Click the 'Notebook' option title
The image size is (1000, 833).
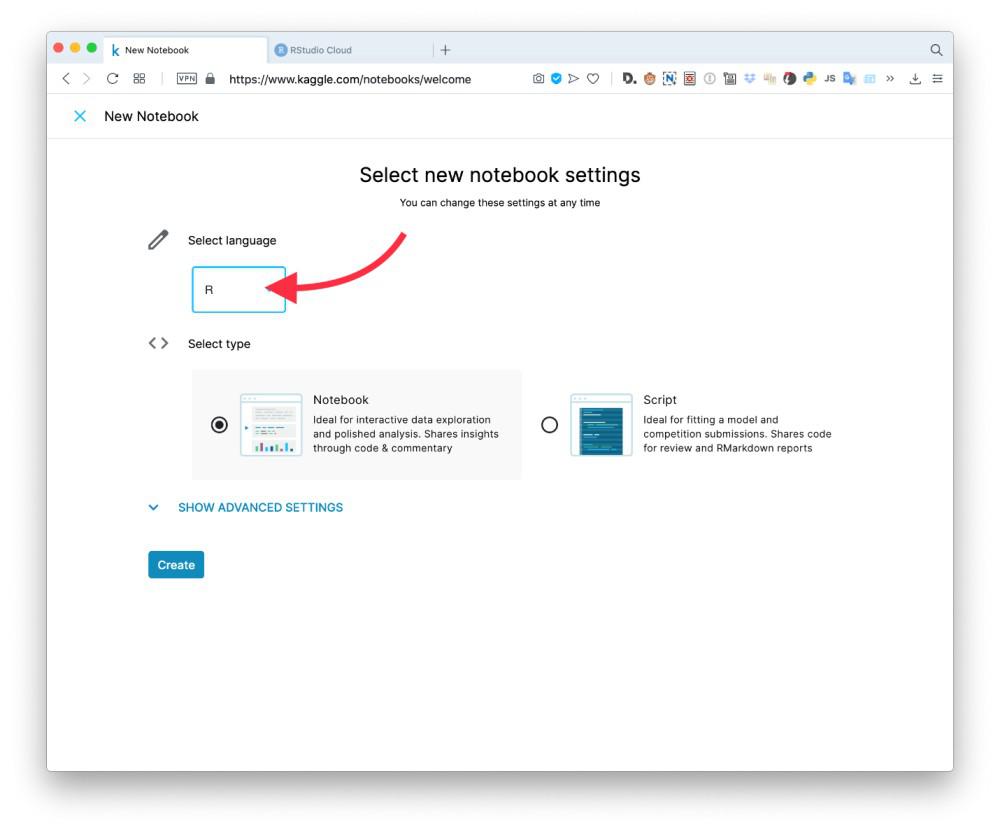pos(341,400)
